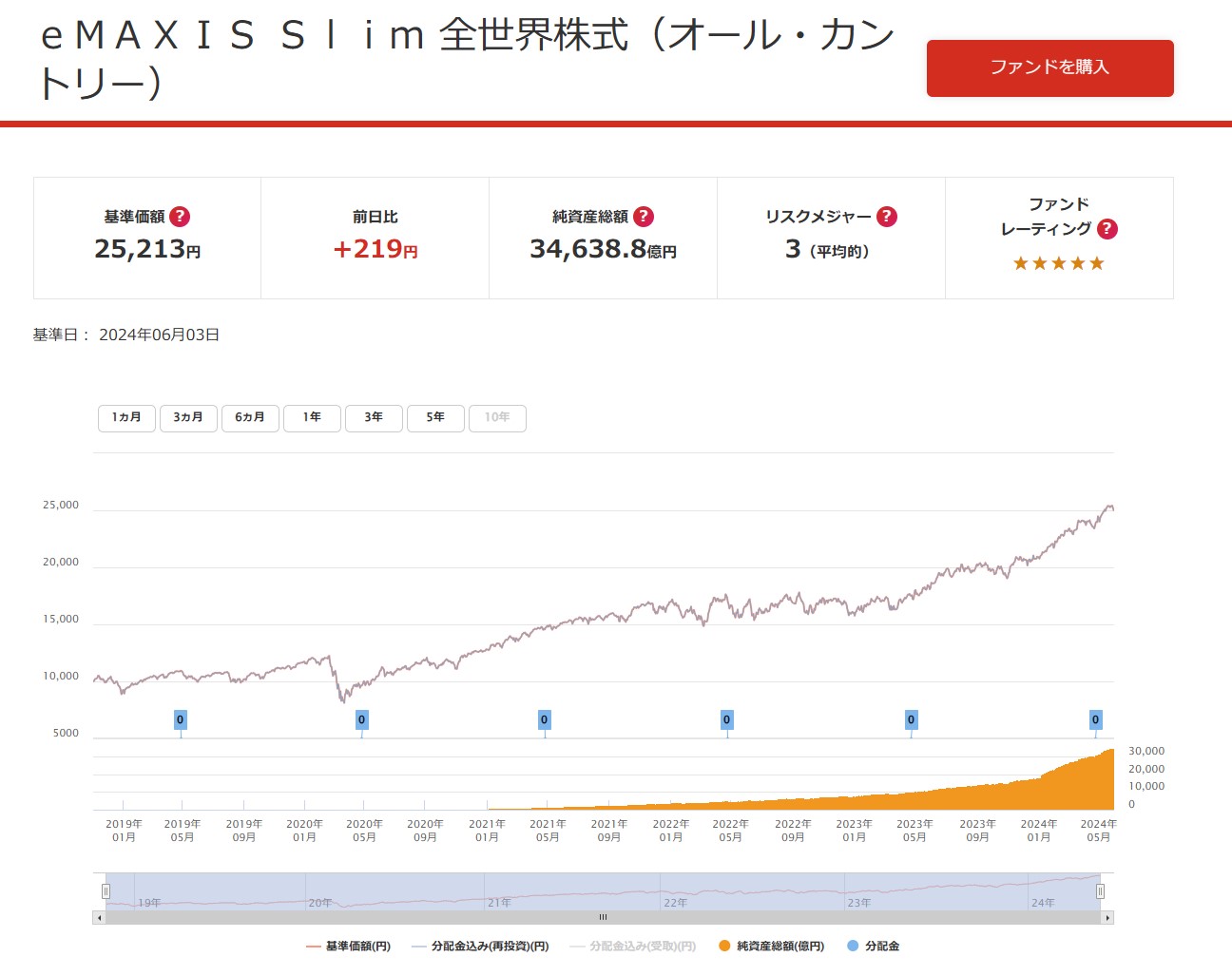
Task: Grab the navigator's right range handle
Action: (1100, 891)
